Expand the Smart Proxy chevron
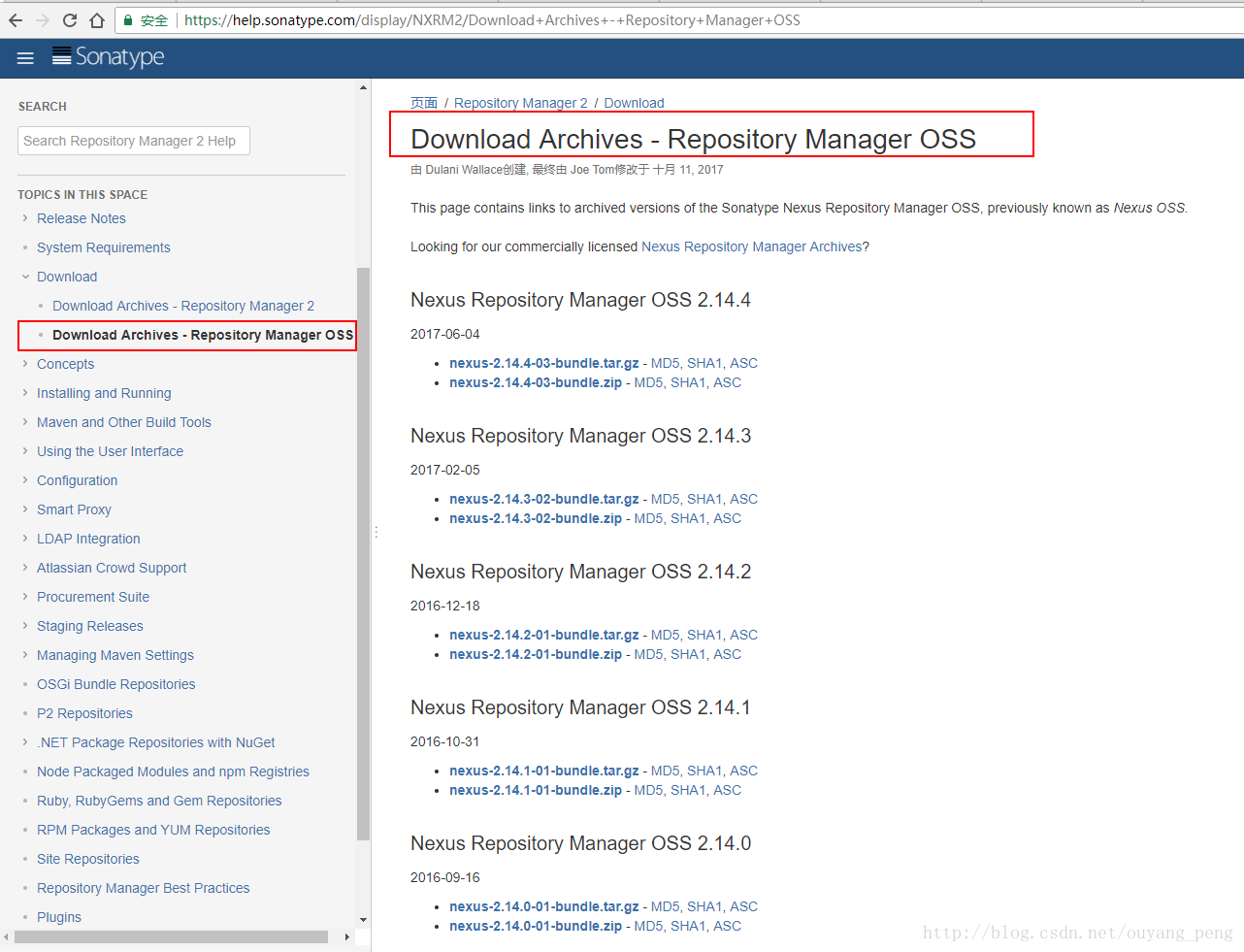This screenshot has width=1244, height=952. [25, 509]
